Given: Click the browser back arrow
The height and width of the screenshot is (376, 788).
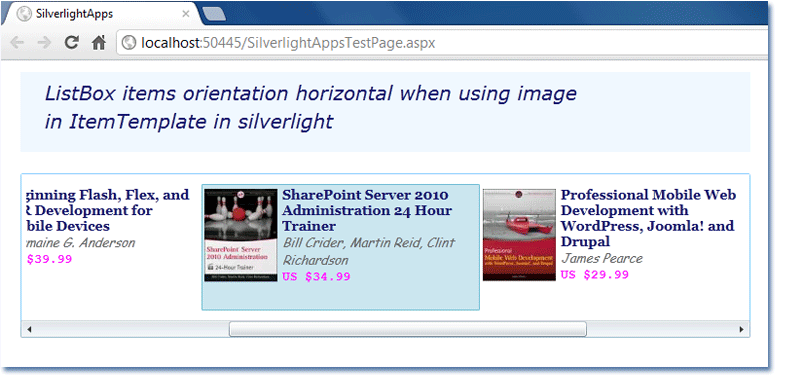Looking at the screenshot, I should [x=18, y=43].
